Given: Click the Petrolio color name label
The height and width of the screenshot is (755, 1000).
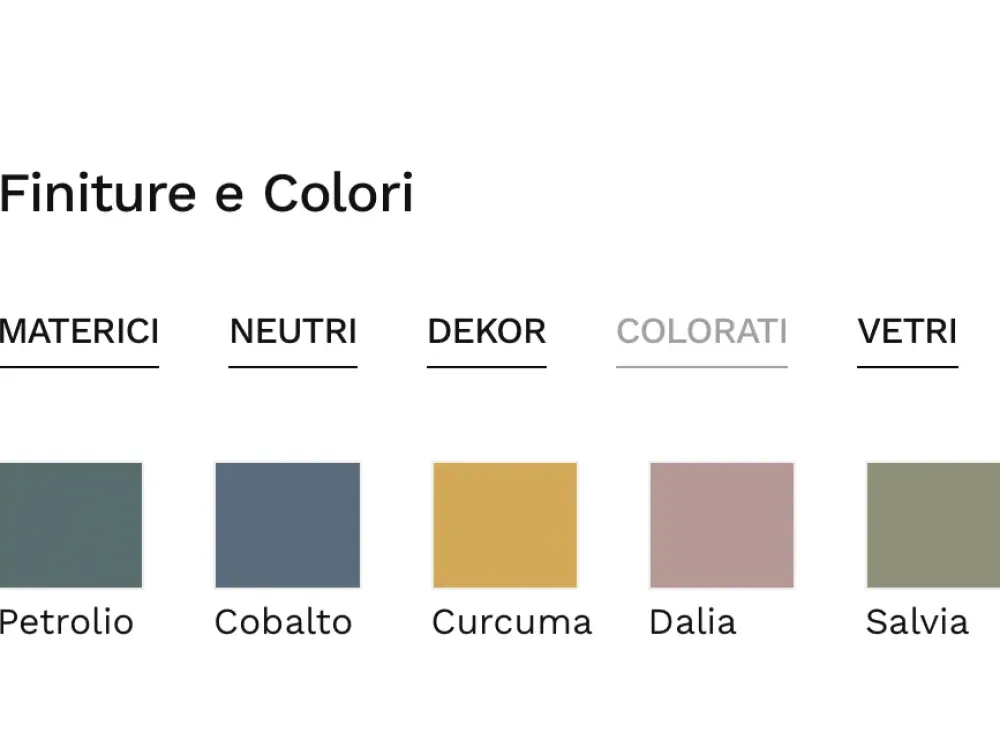Looking at the screenshot, I should pyautogui.click(x=66, y=622).
